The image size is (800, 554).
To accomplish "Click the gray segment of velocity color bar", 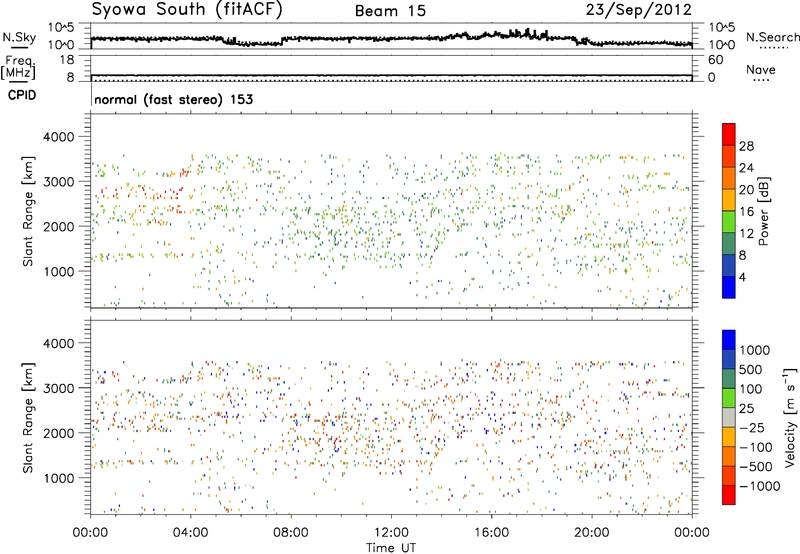I will [x=729, y=417].
